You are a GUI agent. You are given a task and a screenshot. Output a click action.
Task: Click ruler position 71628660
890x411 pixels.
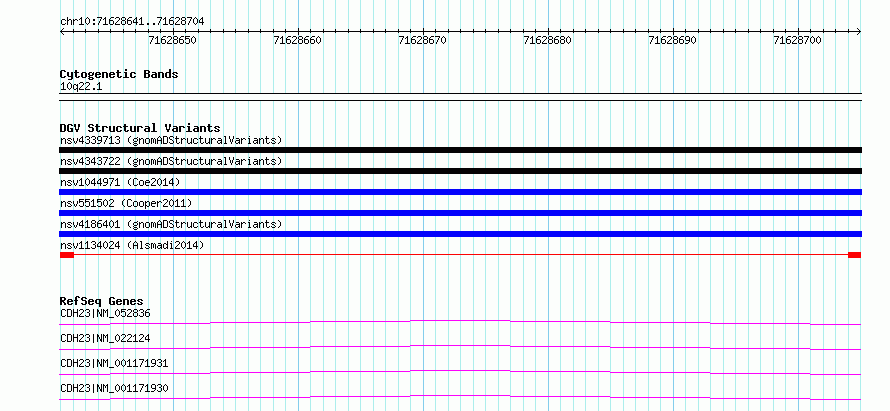click(298, 40)
